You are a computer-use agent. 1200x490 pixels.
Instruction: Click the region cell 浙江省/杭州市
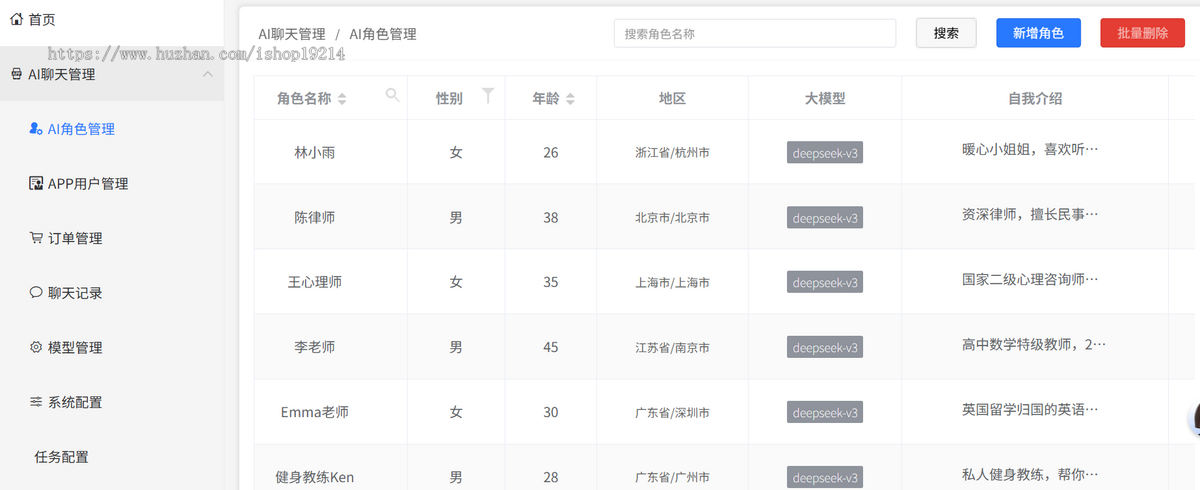click(672, 153)
